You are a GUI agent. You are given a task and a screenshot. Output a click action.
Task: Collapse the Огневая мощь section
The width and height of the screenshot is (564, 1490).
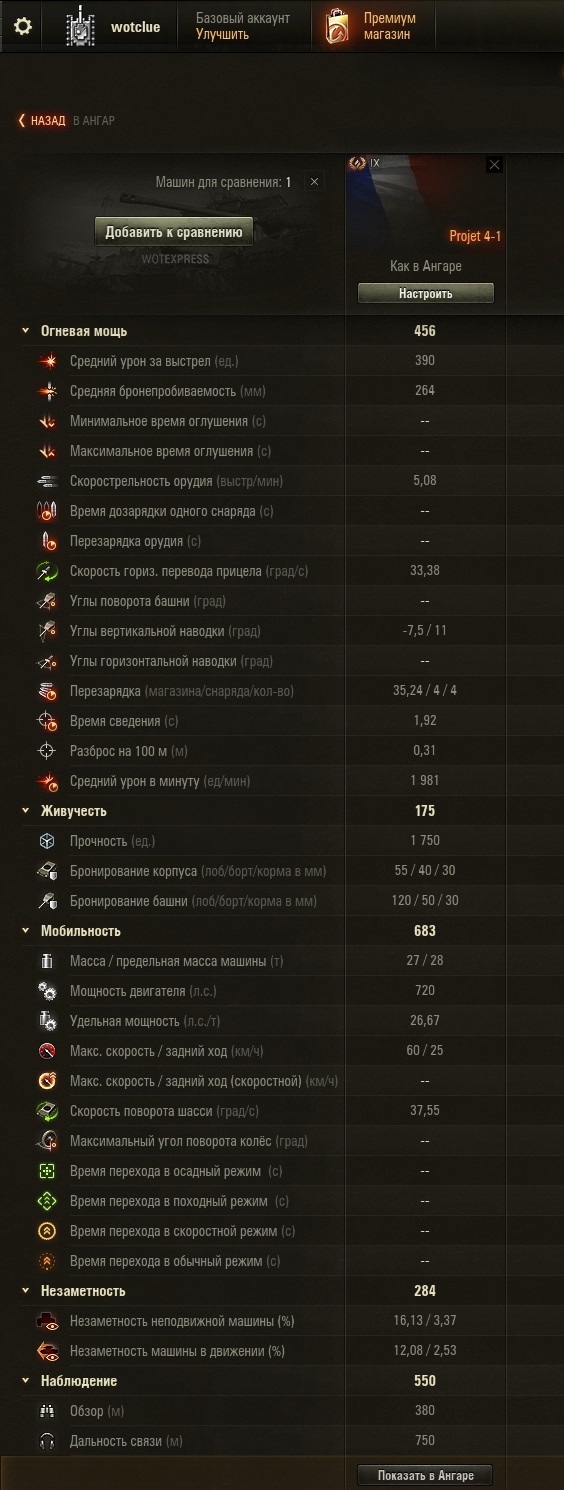click(x=25, y=331)
